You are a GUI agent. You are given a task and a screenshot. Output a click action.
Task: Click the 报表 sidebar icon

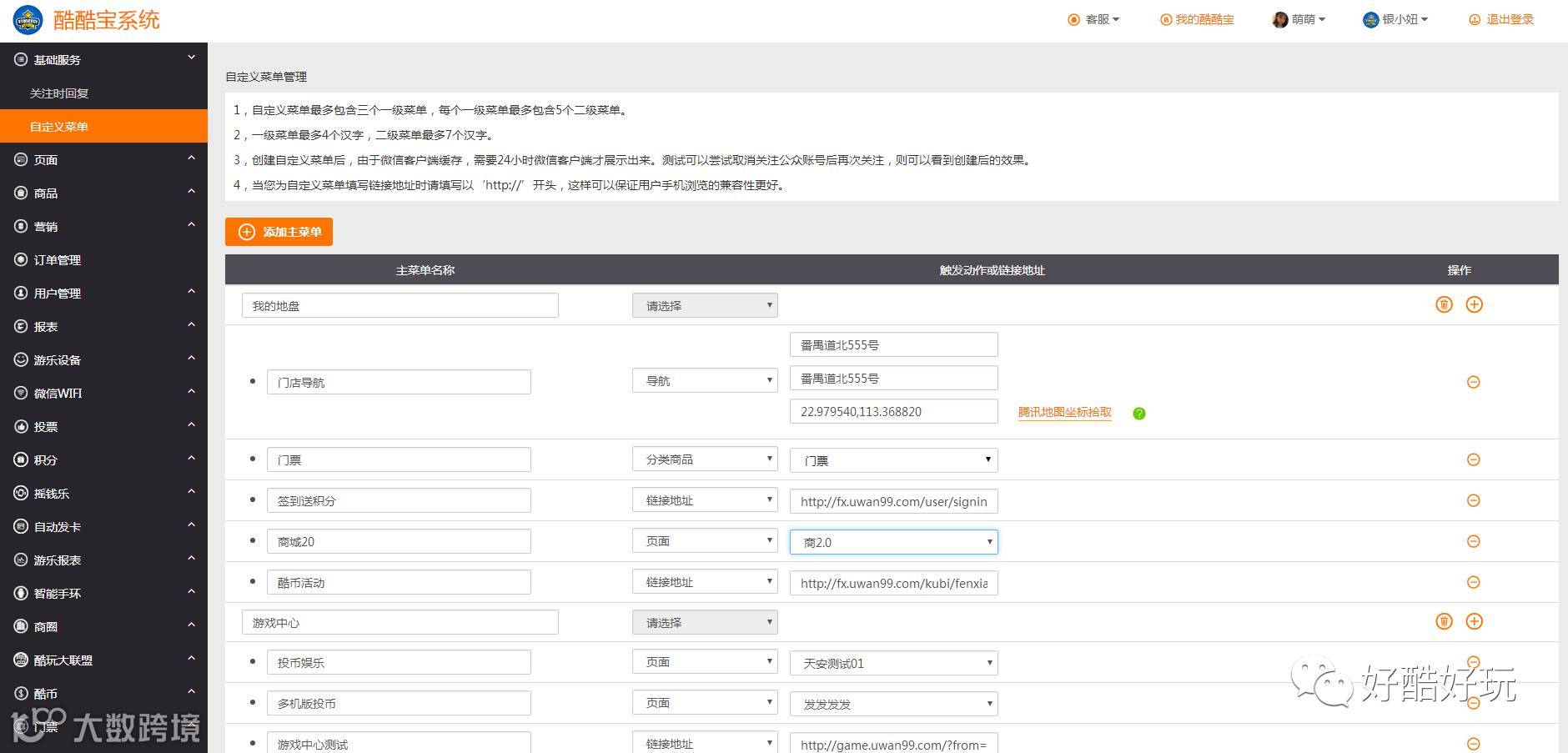(x=21, y=326)
